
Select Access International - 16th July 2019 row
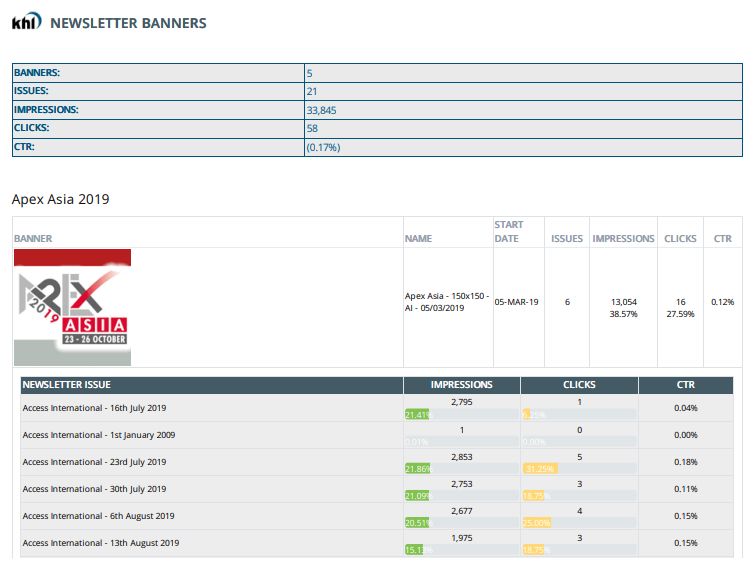pyautogui.click(x=377, y=408)
